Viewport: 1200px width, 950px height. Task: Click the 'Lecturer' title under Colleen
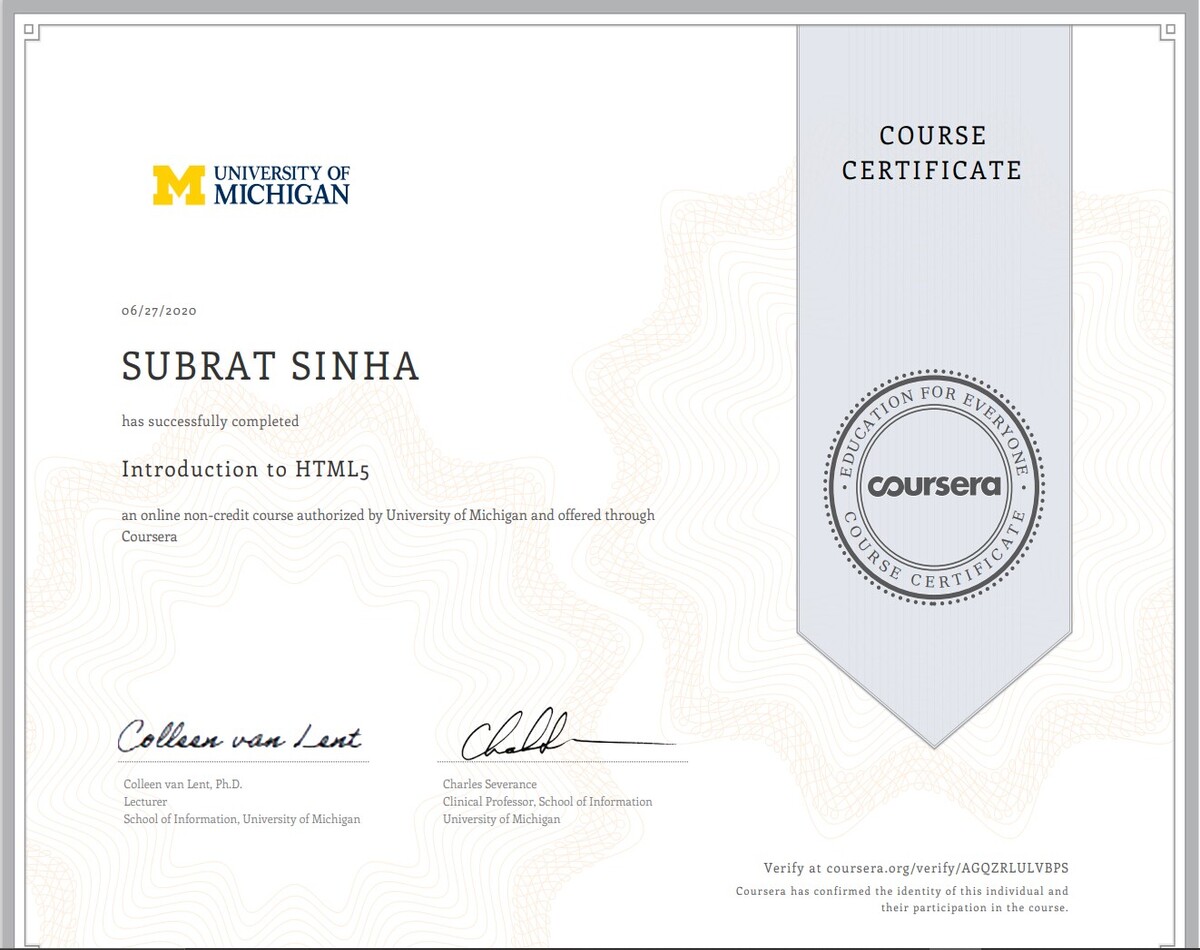tap(145, 802)
